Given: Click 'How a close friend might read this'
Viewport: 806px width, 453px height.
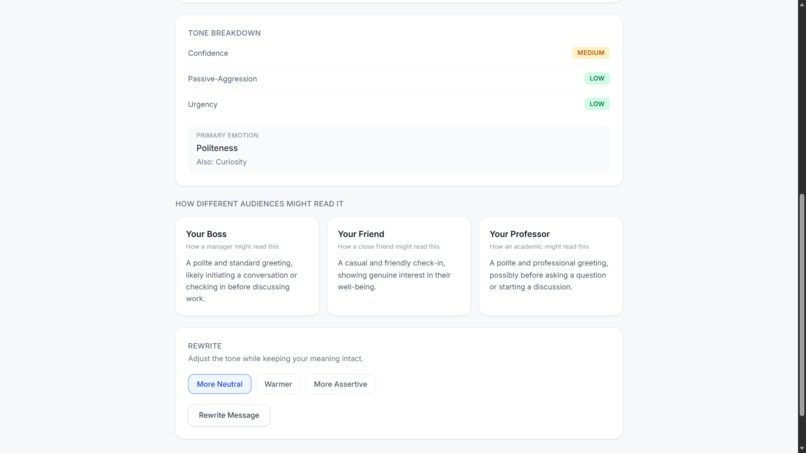Looking at the screenshot, I should coord(389,247).
